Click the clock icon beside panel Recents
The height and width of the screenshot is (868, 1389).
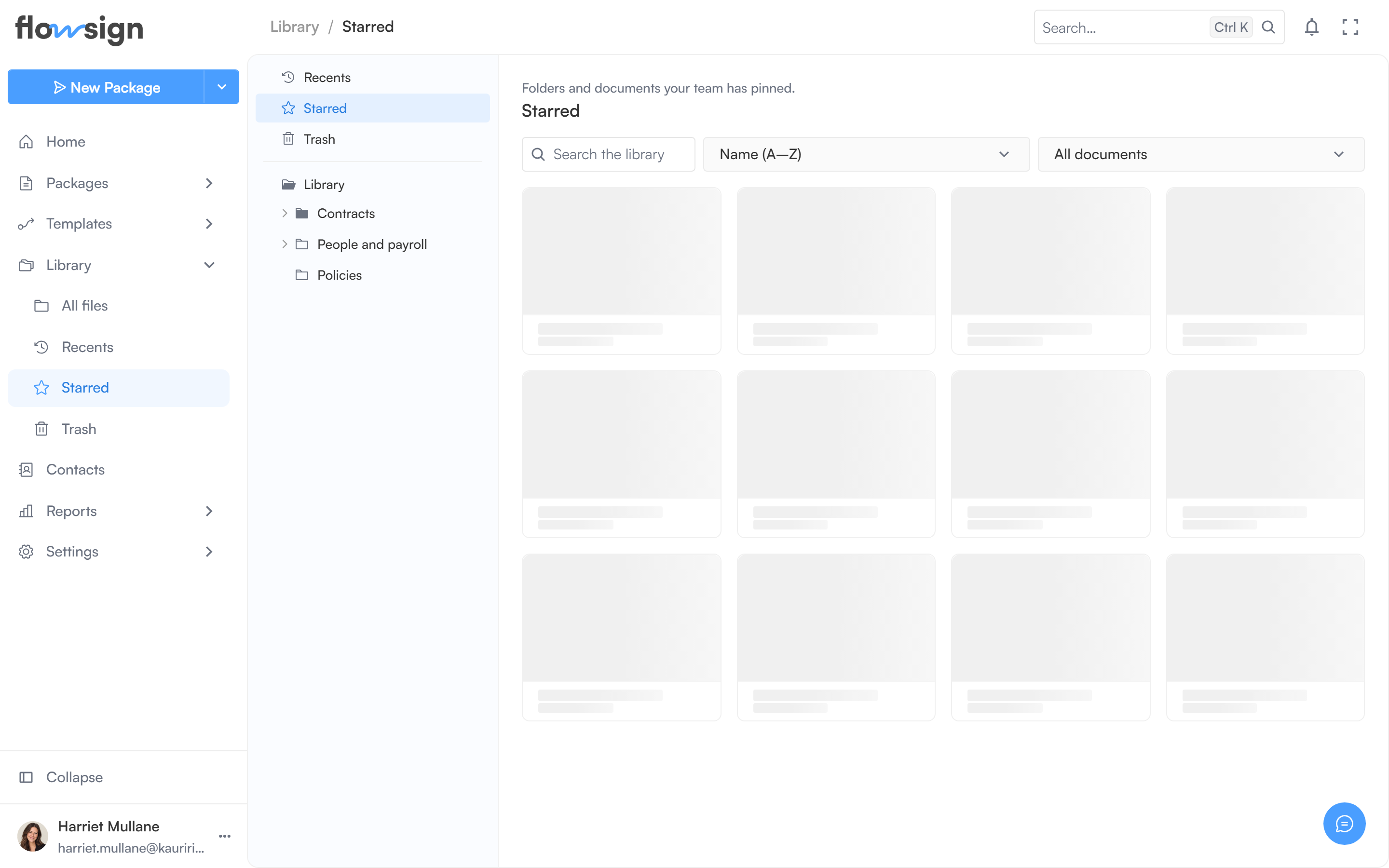pos(288,77)
